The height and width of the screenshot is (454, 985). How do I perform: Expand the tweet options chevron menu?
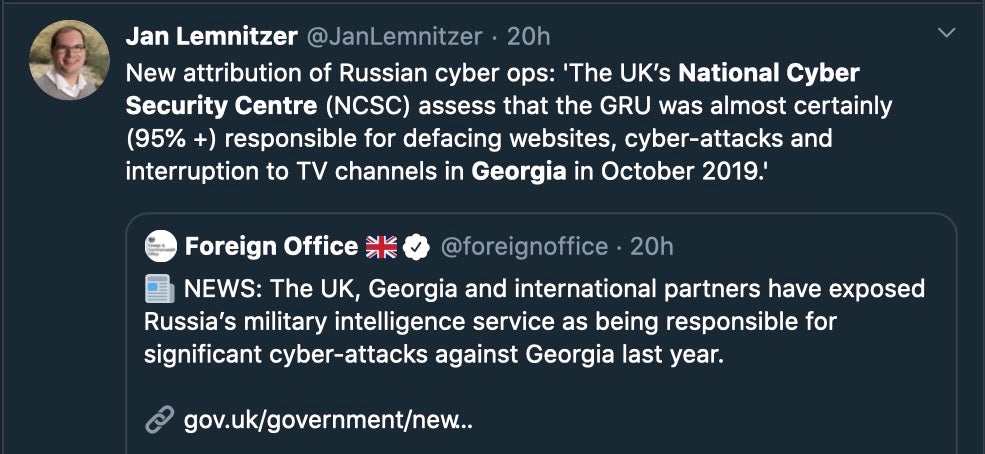pyautogui.click(x=946, y=35)
